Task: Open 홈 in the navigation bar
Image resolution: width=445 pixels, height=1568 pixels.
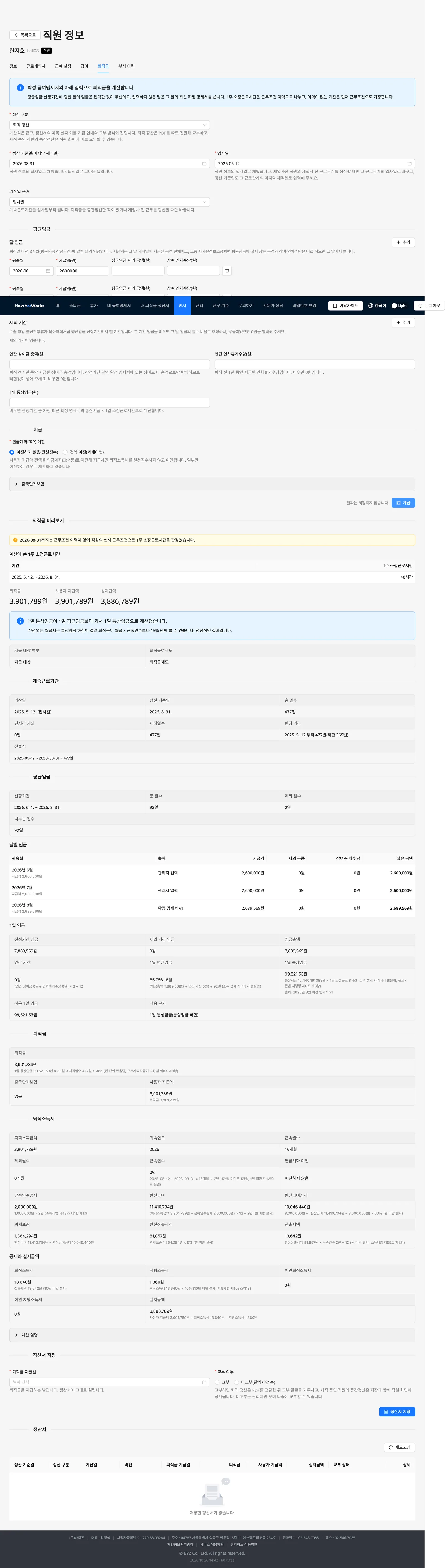Action: [x=58, y=306]
